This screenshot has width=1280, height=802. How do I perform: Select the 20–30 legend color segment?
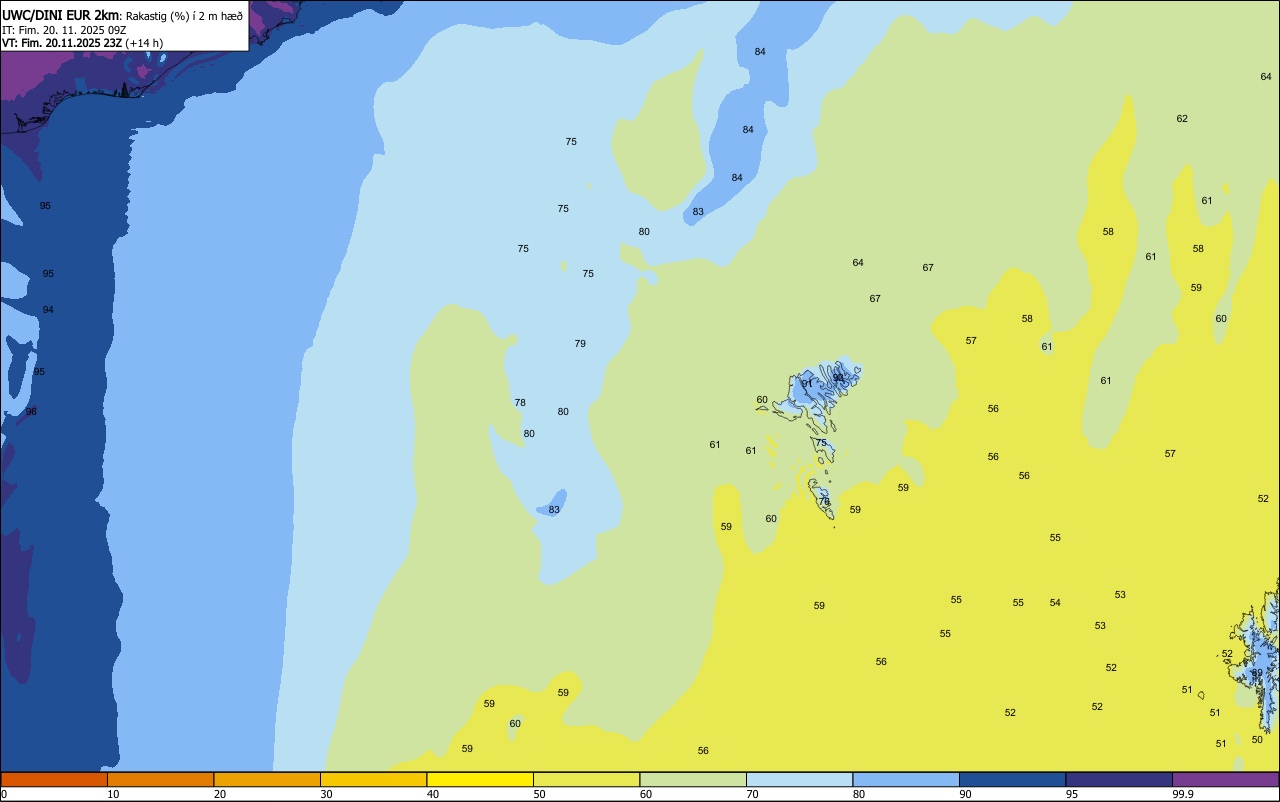267,779
